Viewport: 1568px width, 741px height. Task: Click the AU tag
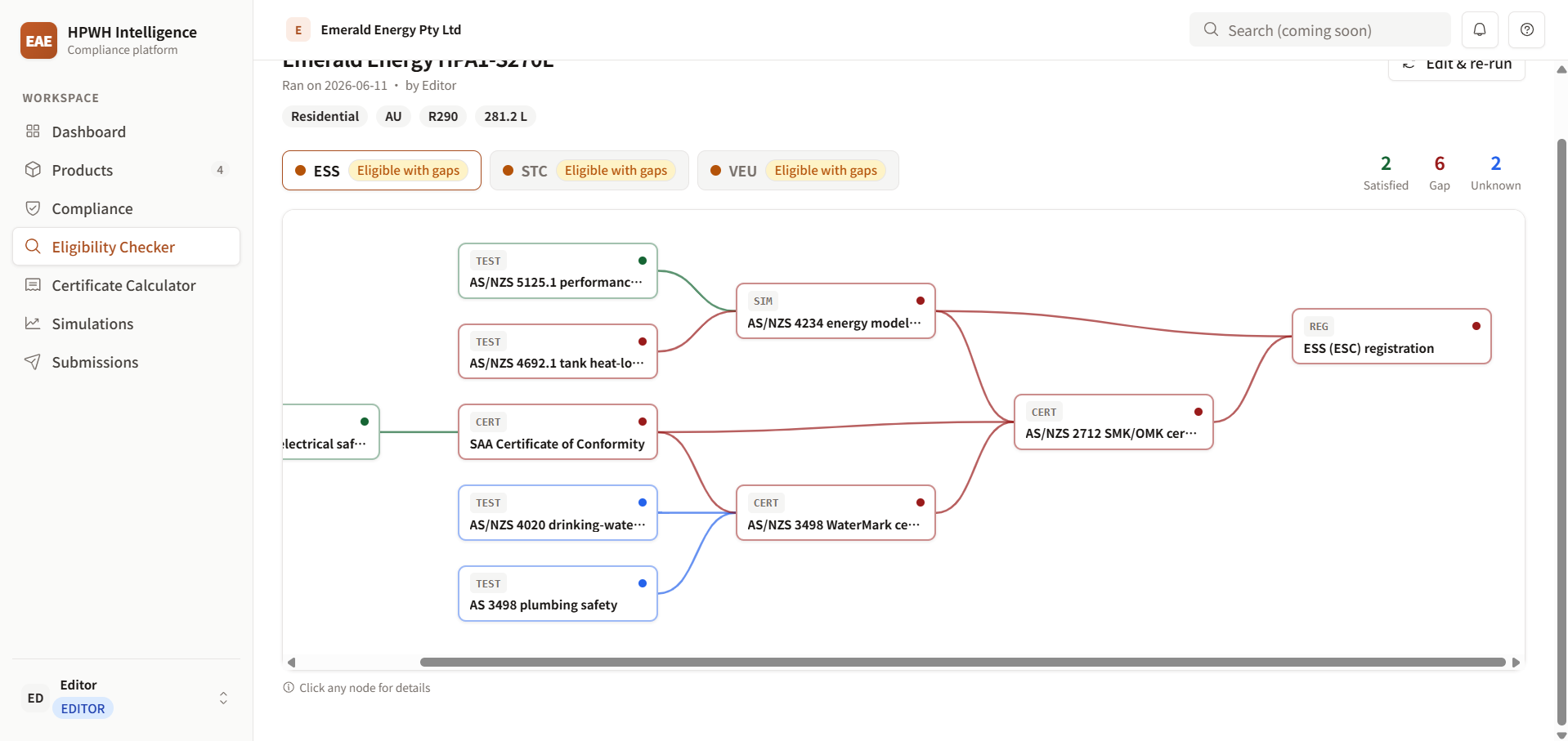pos(393,116)
